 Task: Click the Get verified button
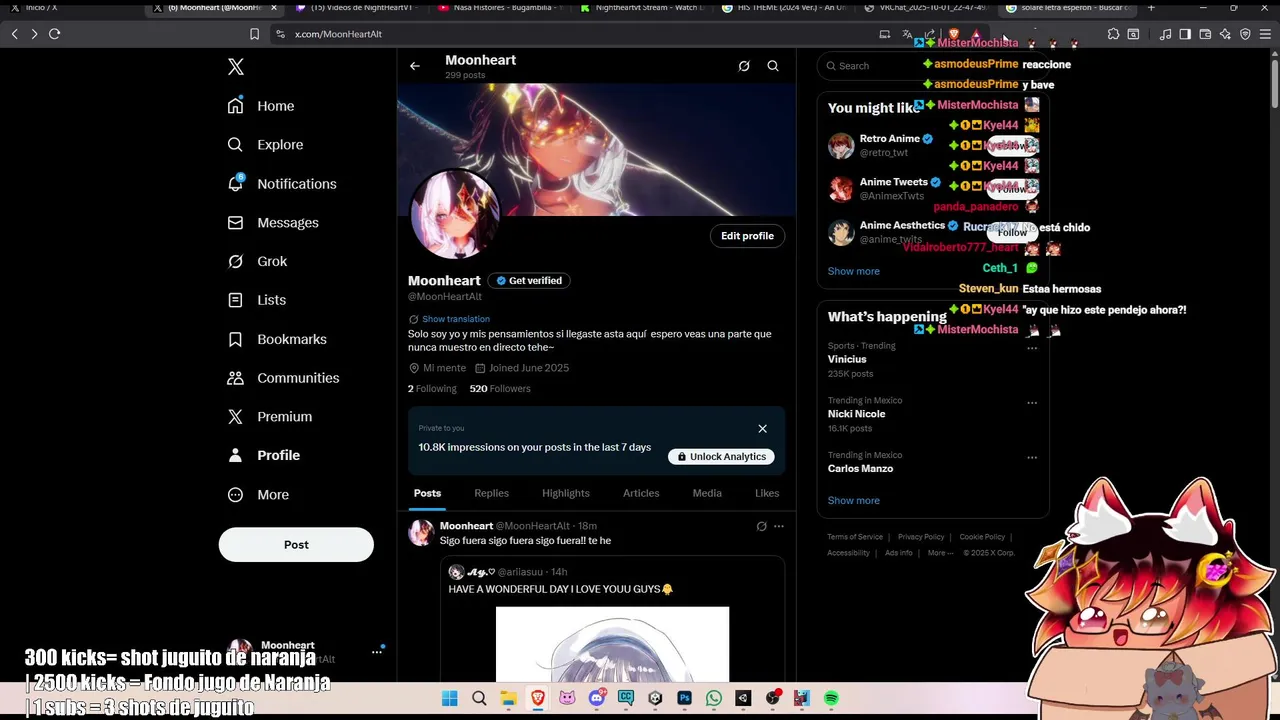point(528,281)
